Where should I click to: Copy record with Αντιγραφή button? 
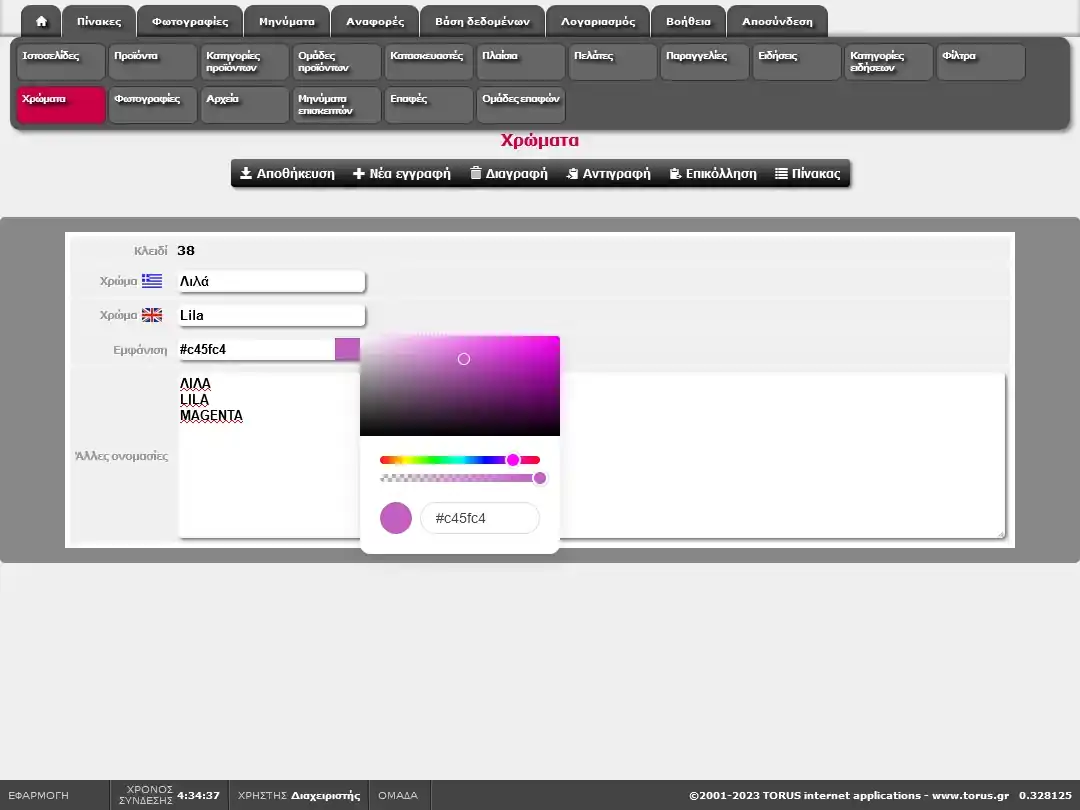pyautogui.click(x=608, y=173)
